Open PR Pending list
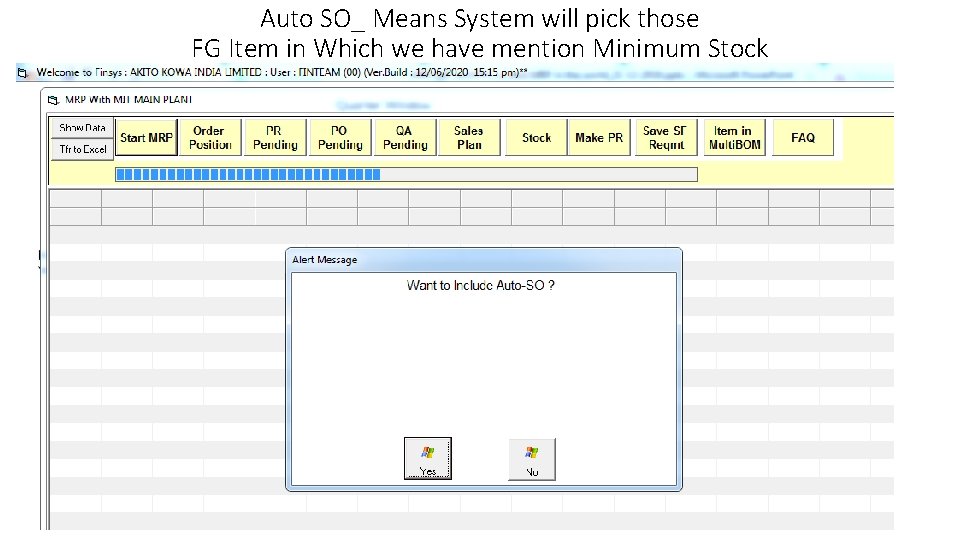Image resolution: width=960 pixels, height=540 pixels. (275, 138)
